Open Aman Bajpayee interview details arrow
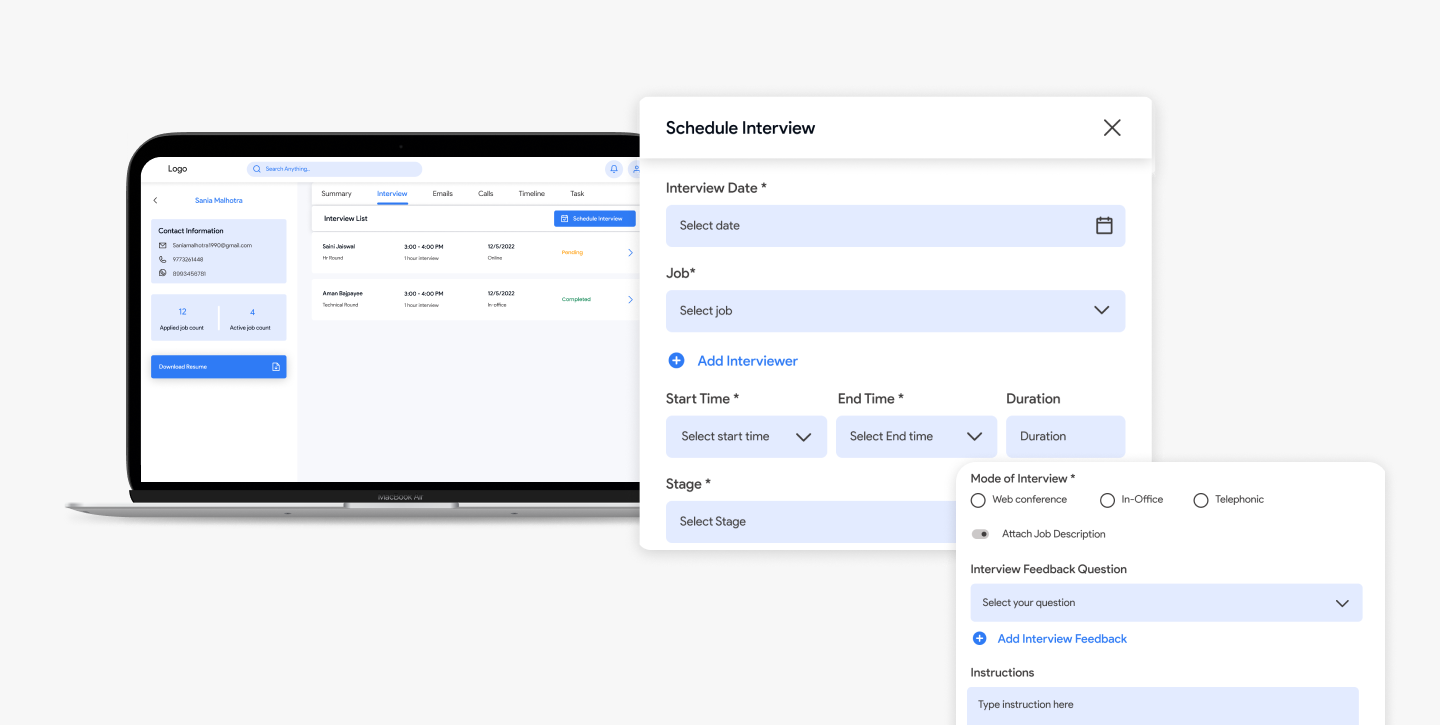 [630, 300]
